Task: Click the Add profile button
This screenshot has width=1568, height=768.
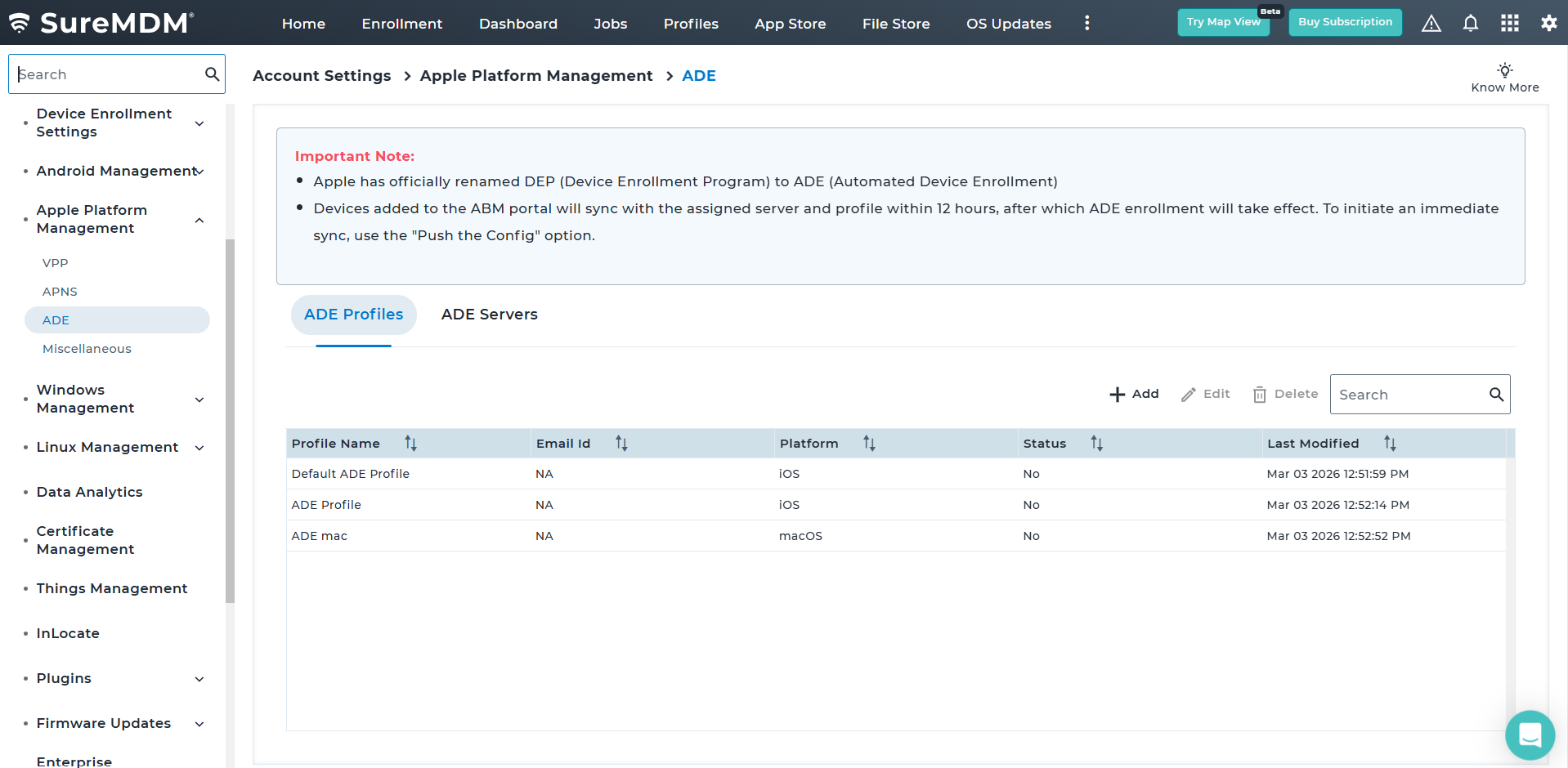Action: point(1134,394)
